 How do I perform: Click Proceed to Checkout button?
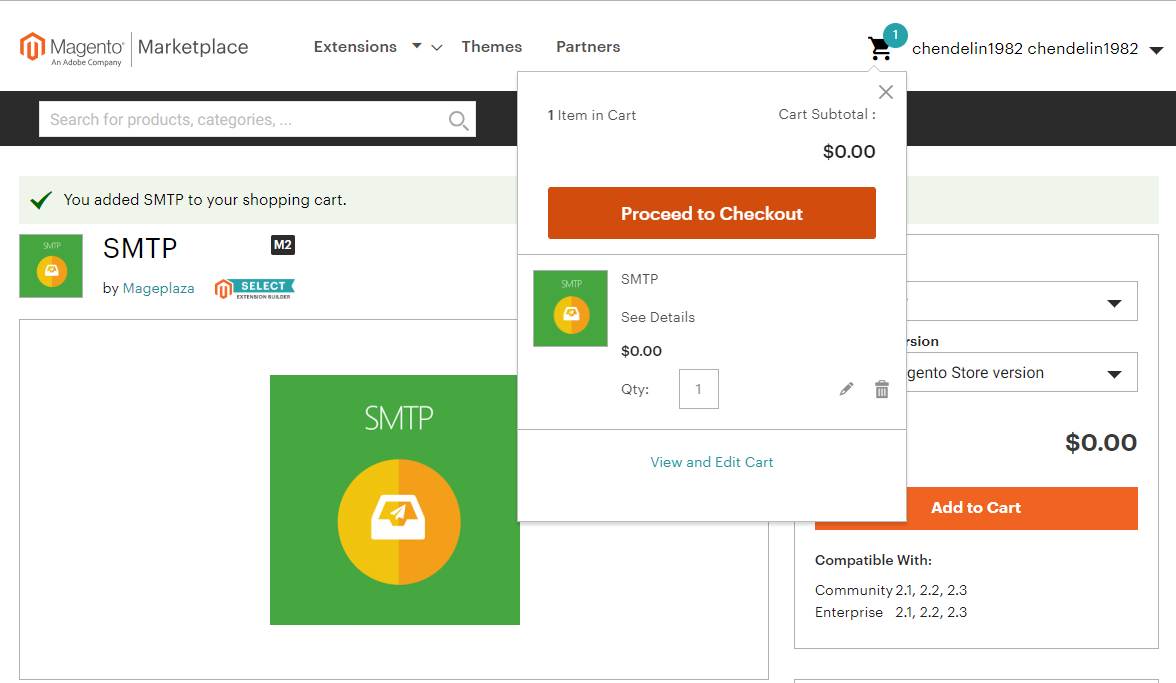point(712,213)
